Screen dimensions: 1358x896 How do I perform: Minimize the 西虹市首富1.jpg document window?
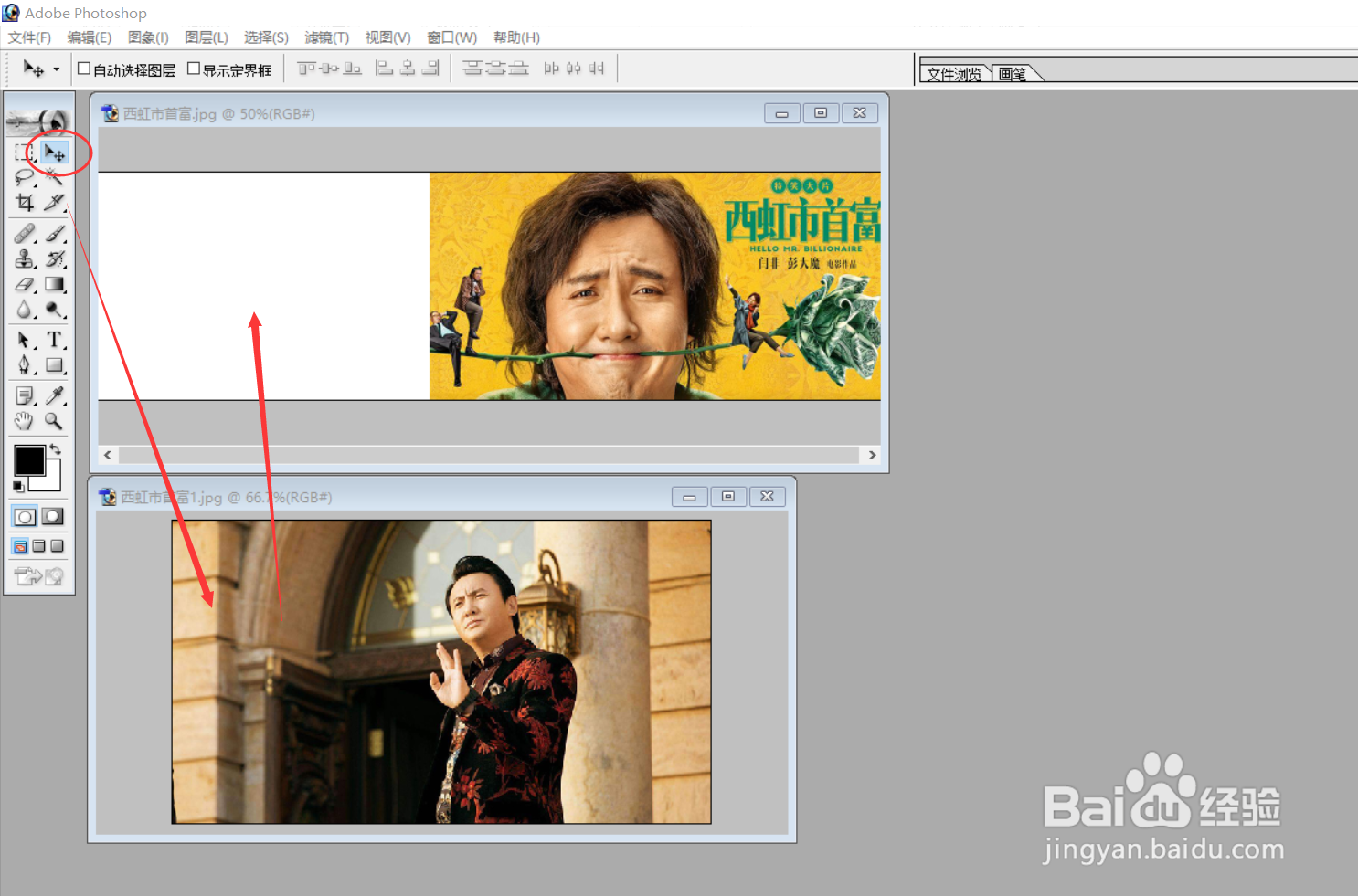tap(690, 497)
